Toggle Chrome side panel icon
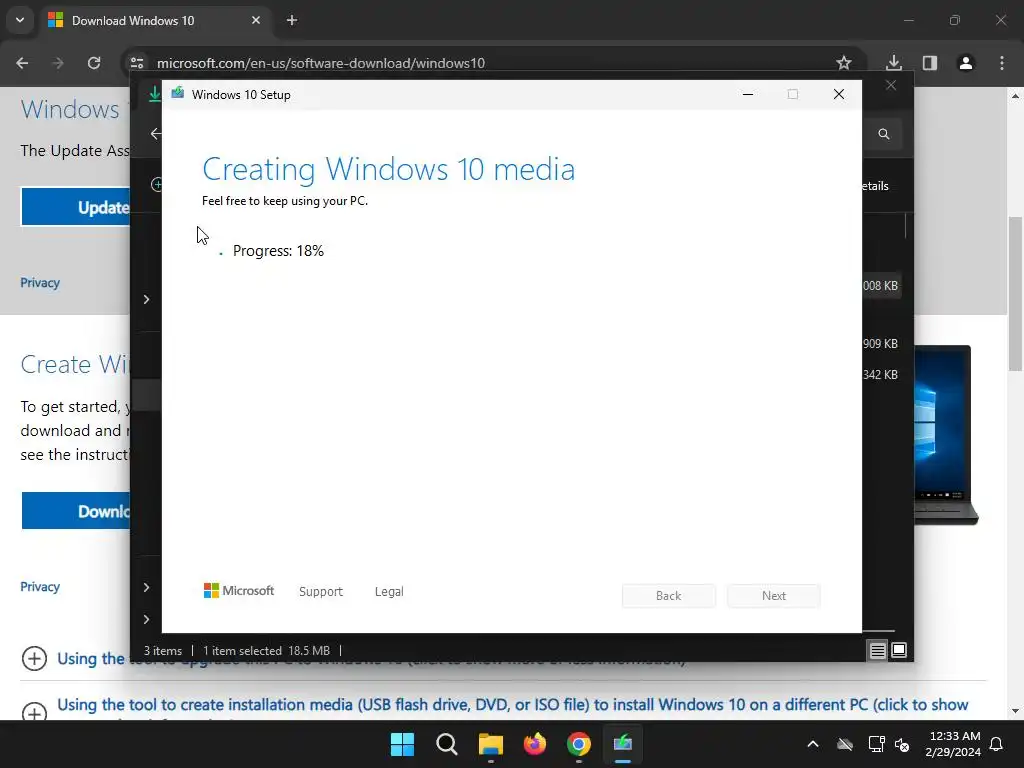1024x768 pixels. tap(930, 63)
